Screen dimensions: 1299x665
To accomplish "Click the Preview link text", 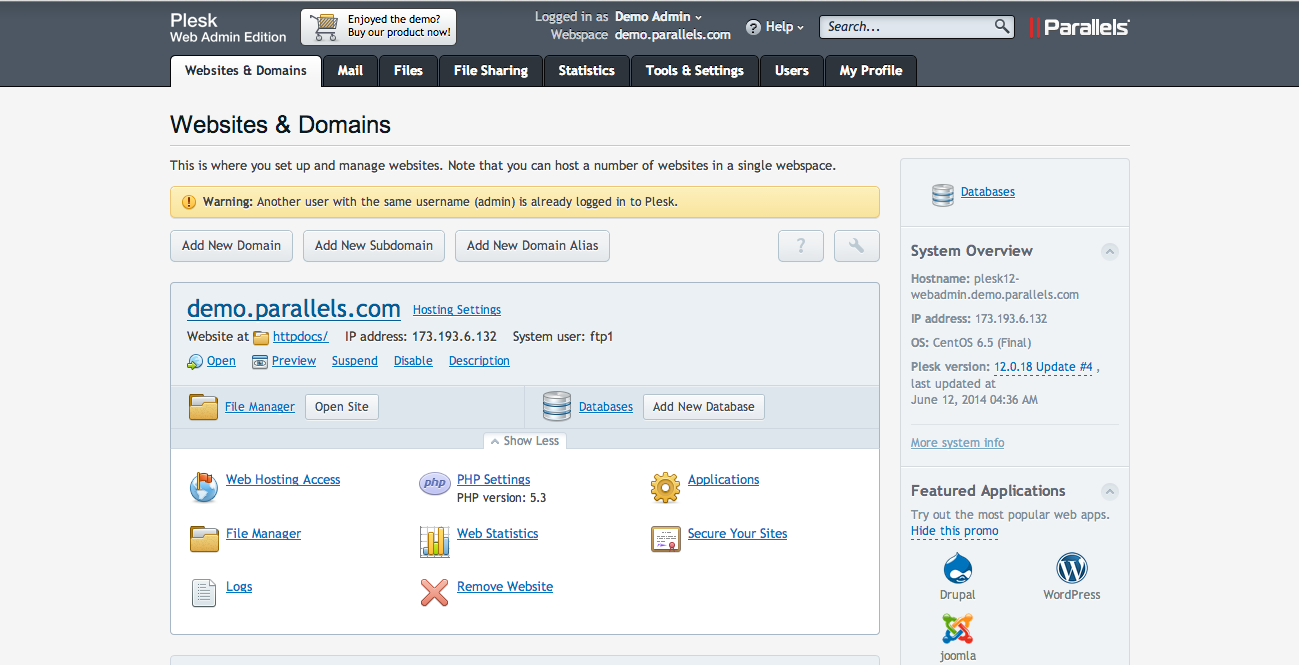I will click(294, 361).
